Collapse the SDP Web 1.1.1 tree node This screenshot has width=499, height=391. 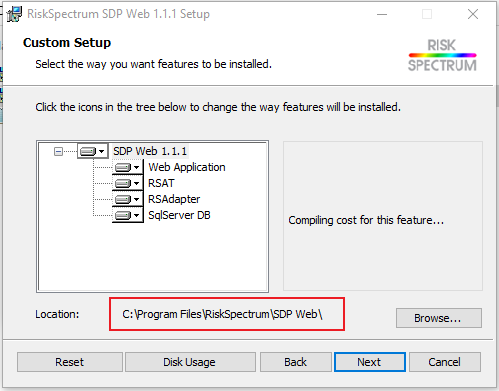tap(58, 152)
